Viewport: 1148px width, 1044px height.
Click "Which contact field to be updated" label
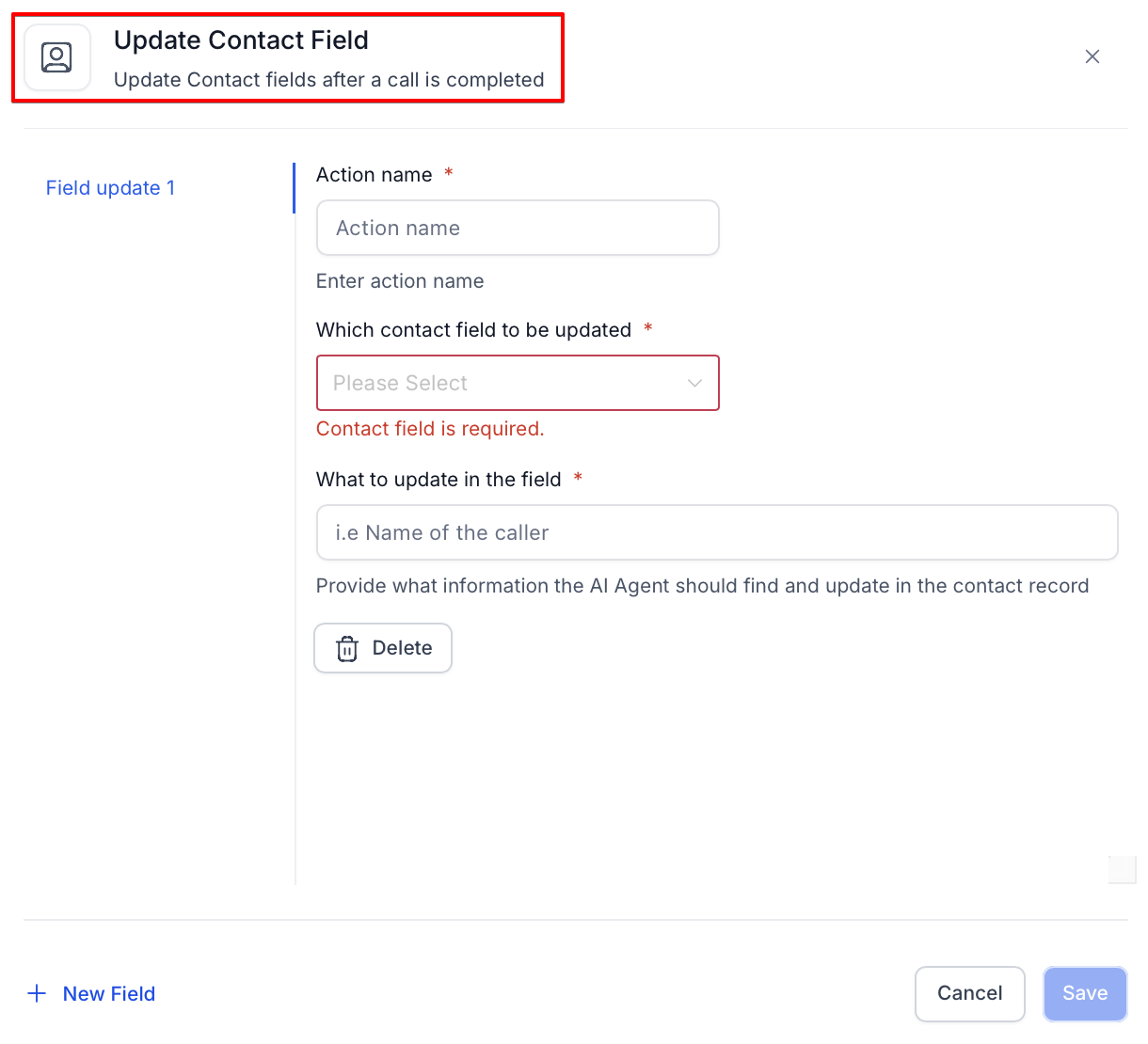(473, 330)
